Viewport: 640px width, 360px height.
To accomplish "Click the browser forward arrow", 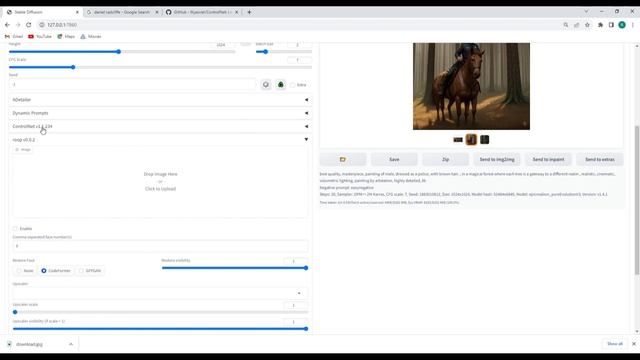I will [x=18, y=25].
